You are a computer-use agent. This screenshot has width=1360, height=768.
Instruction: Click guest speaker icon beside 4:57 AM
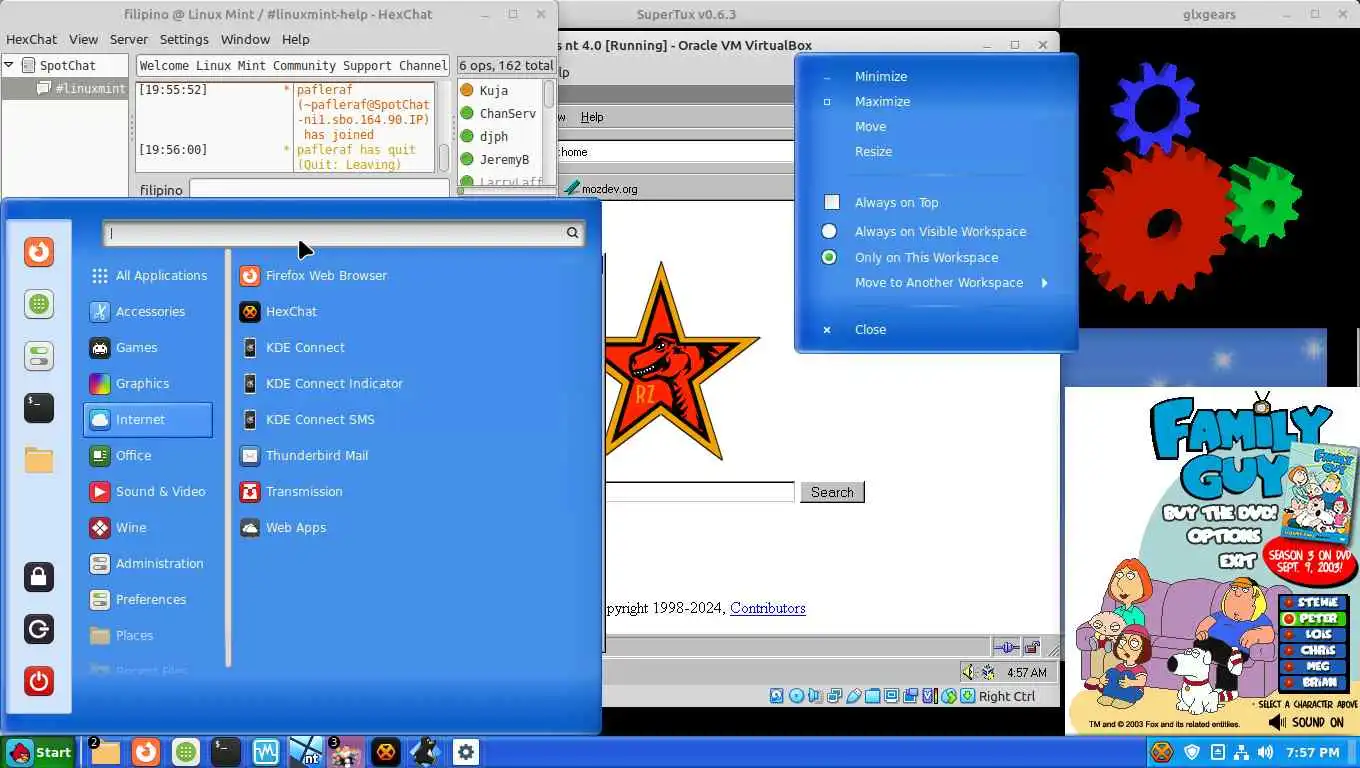point(968,672)
